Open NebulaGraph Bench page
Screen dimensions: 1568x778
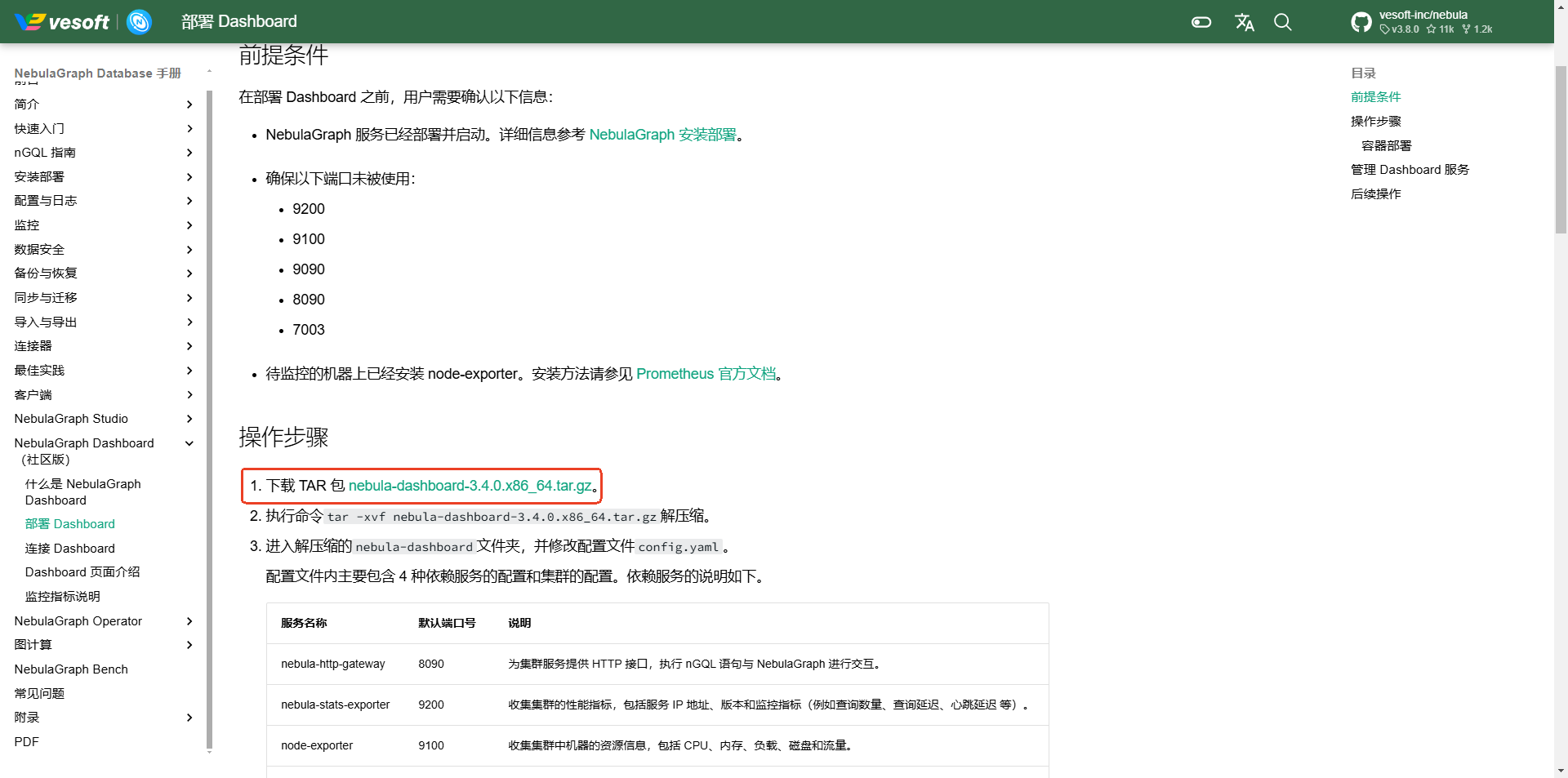(71, 669)
